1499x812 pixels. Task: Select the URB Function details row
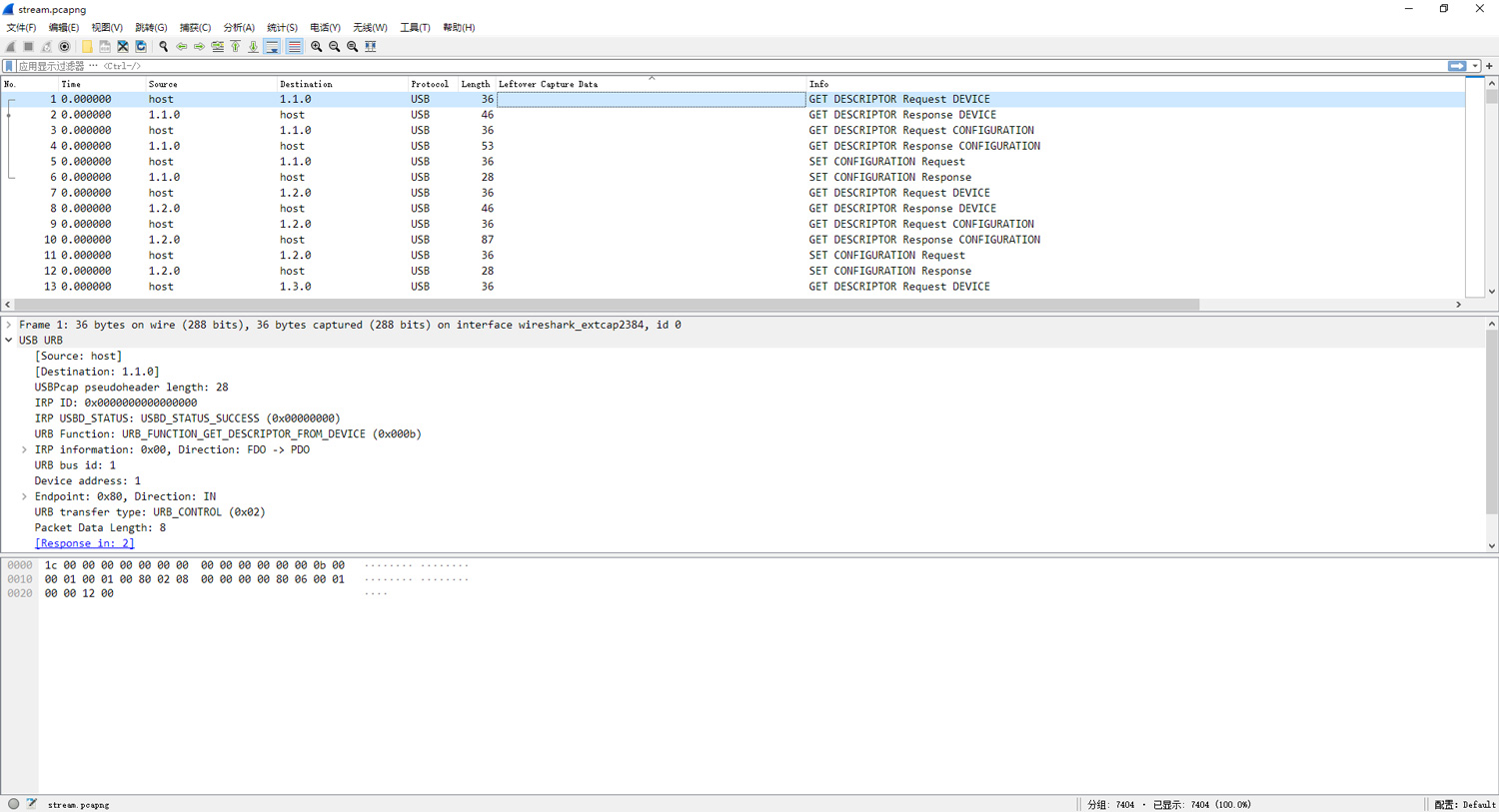click(228, 434)
